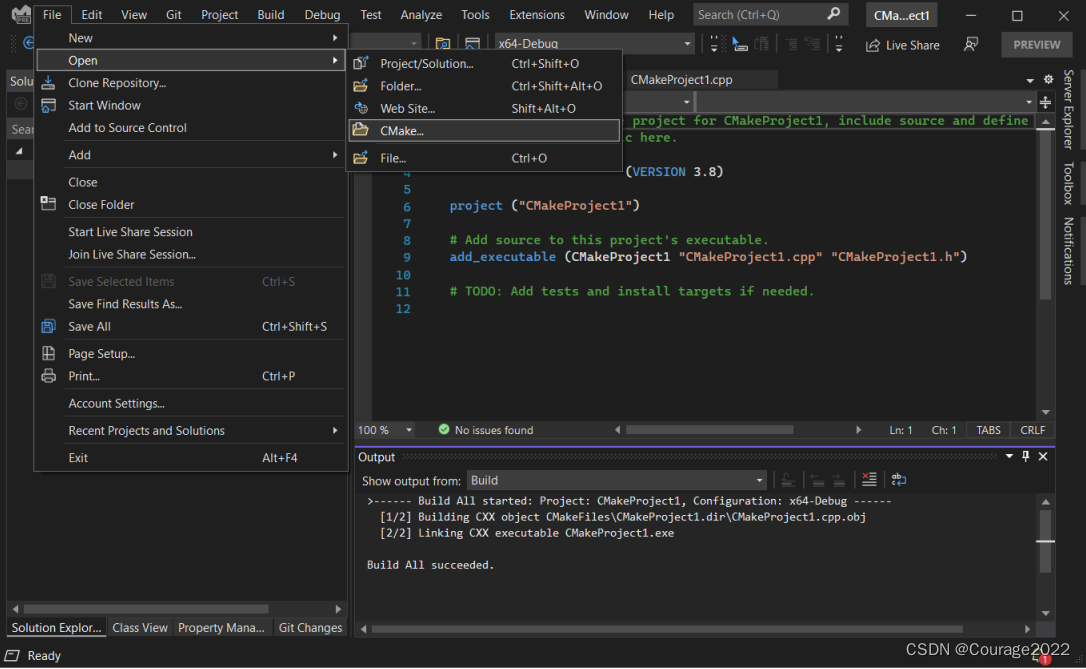Toggle word wrap in Output panel
Viewport: 1086px width, 669px height.
898,480
